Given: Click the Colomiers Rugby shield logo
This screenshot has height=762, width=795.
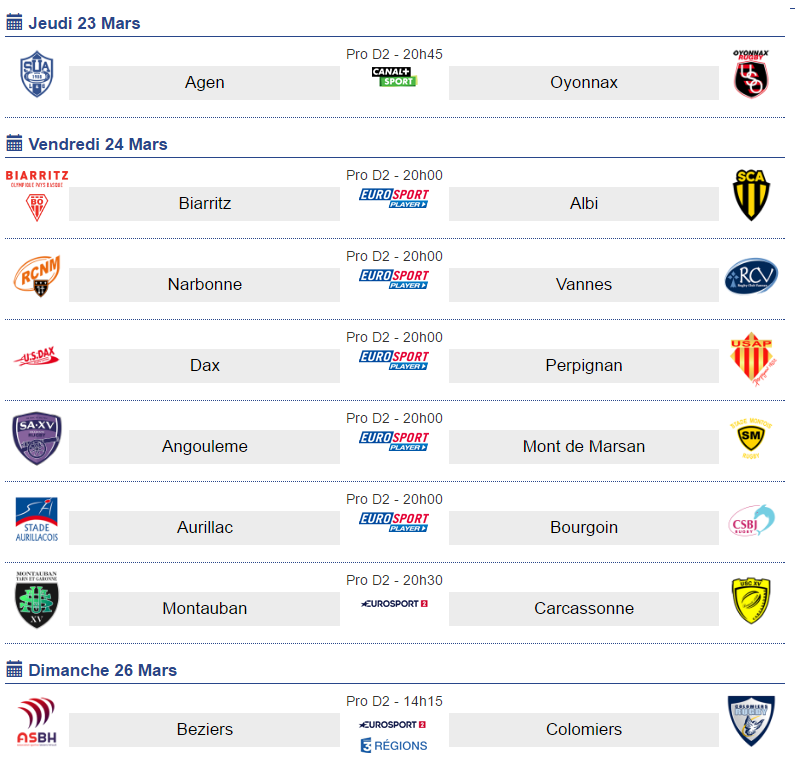Looking at the screenshot, I should coord(751,721).
